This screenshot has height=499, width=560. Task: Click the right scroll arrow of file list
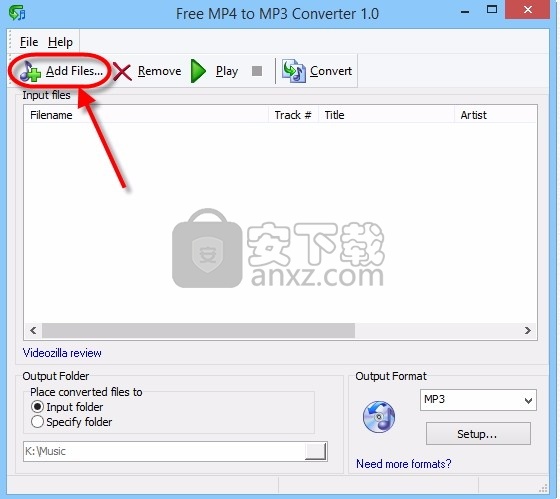[x=528, y=330]
